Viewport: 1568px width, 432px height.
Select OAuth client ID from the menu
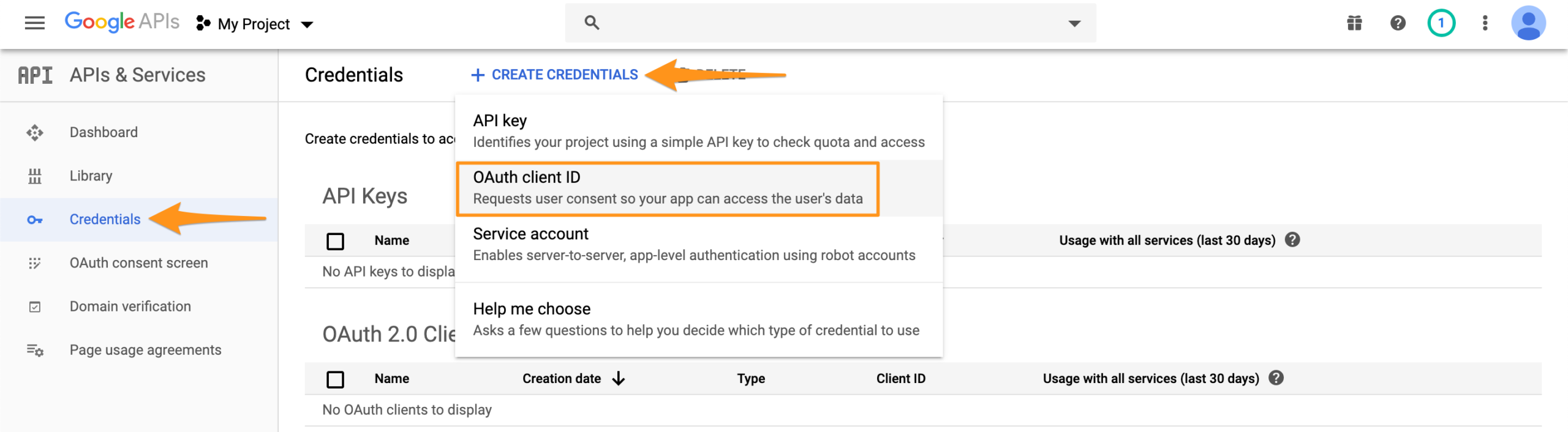pyautogui.click(x=667, y=188)
